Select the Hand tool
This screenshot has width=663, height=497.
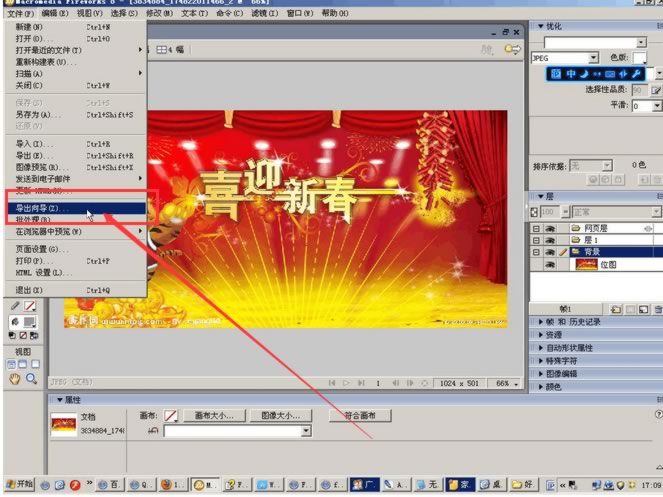click(x=15, y=379)
